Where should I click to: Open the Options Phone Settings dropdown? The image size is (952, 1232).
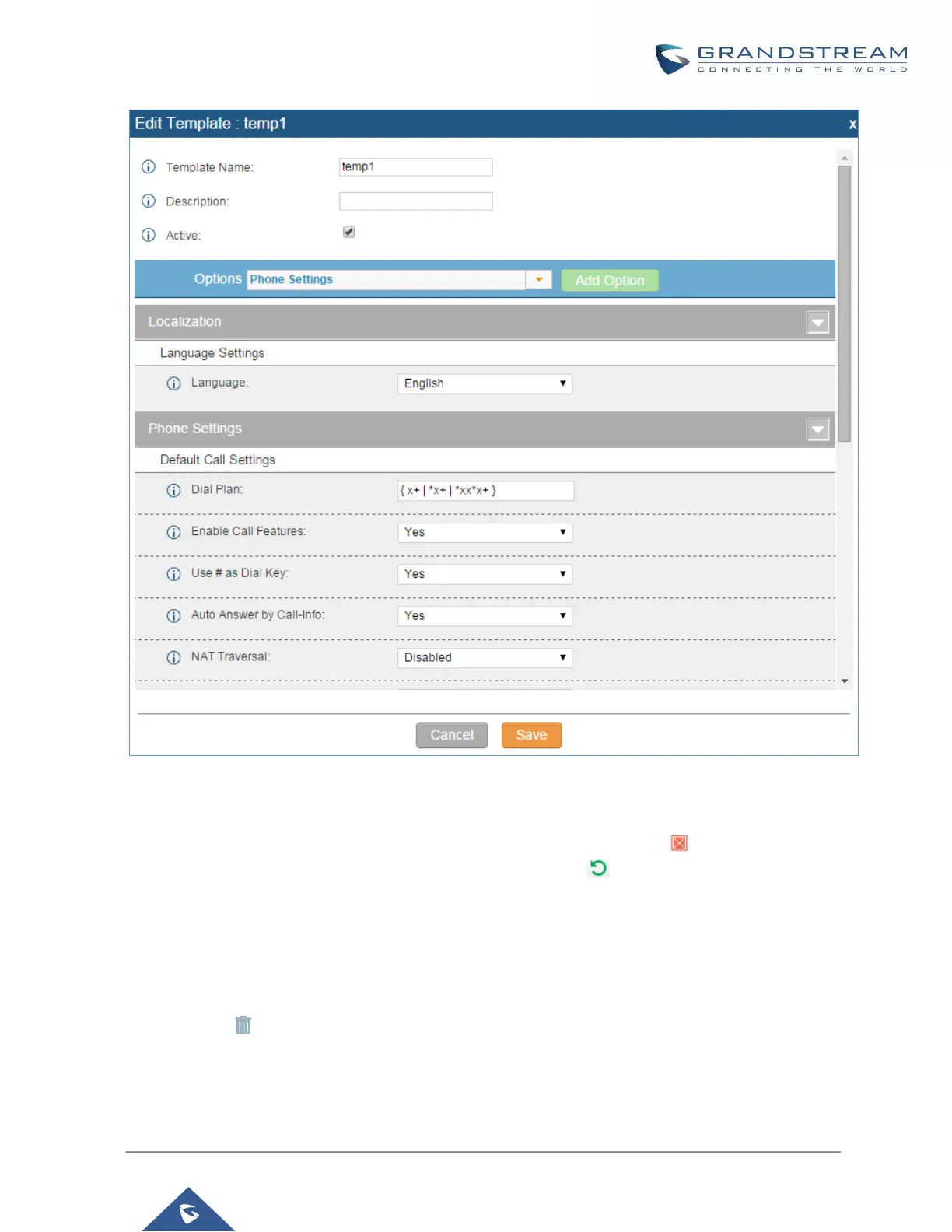(x=399, y=280)
